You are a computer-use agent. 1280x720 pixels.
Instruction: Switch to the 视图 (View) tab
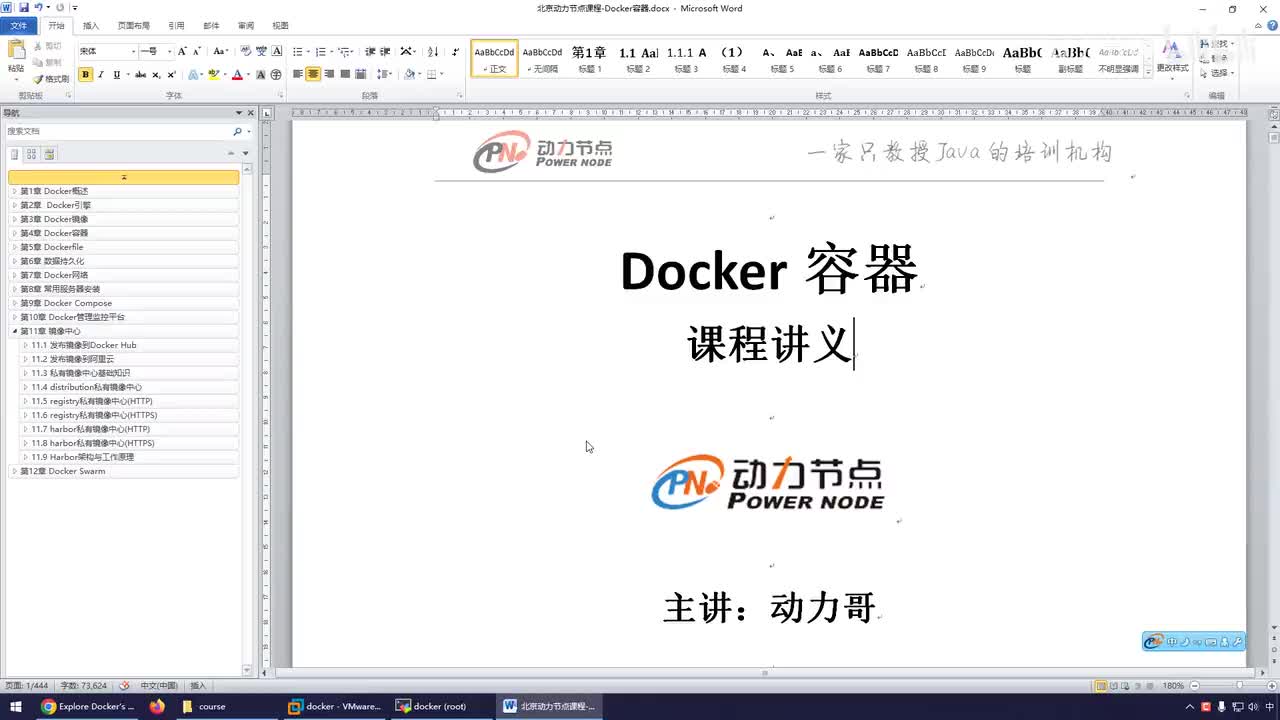coord(280,26)
